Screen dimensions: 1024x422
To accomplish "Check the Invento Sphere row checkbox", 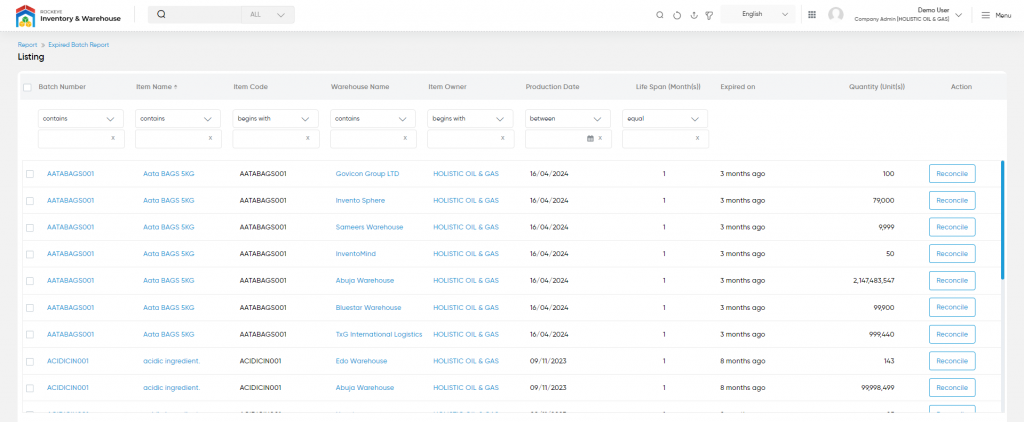I will (x=30, y=201).
